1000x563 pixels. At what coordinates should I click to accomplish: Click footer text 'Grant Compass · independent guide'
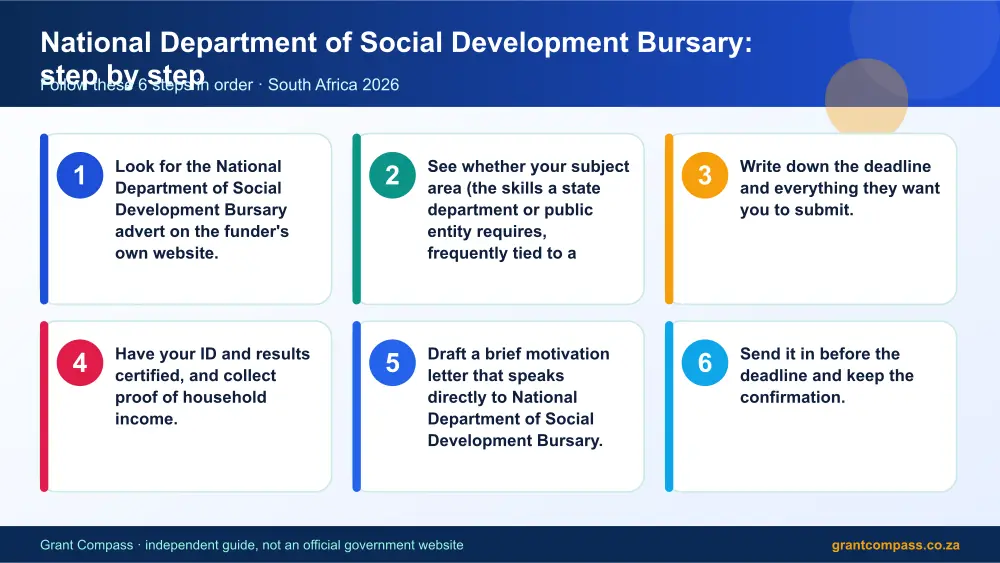148,545
